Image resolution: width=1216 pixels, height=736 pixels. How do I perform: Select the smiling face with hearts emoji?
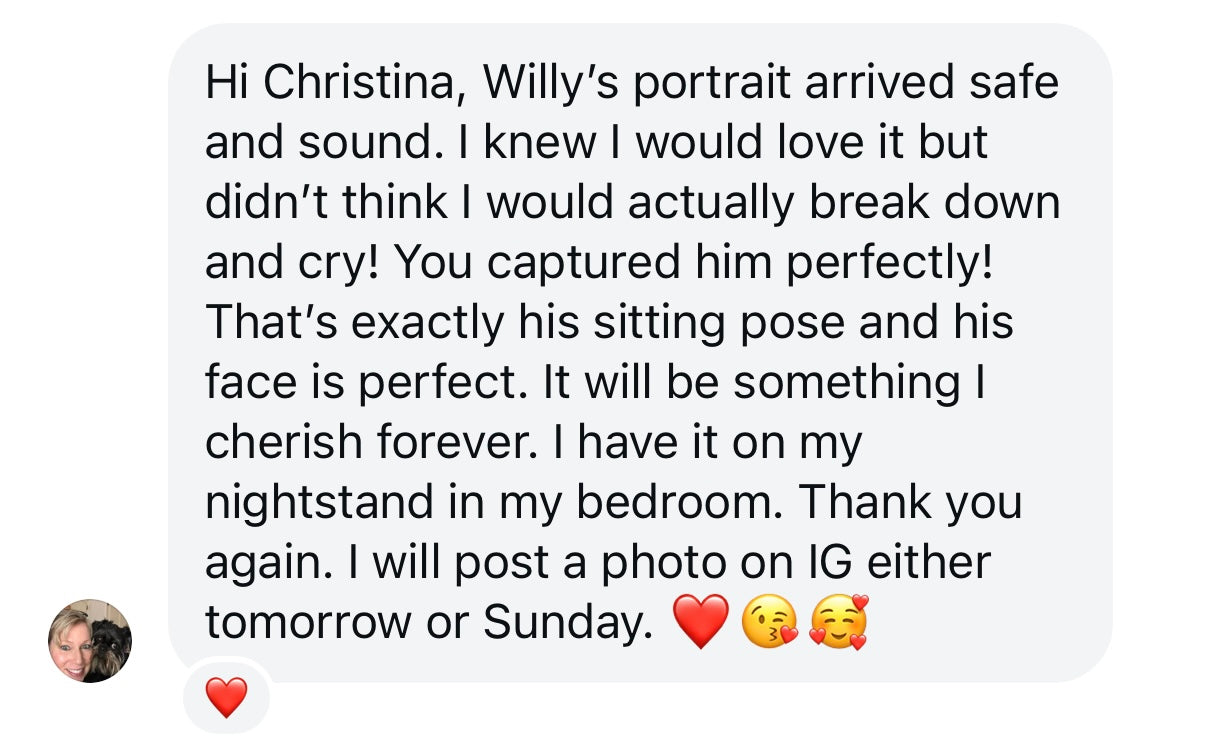click(x=837, y=623)
